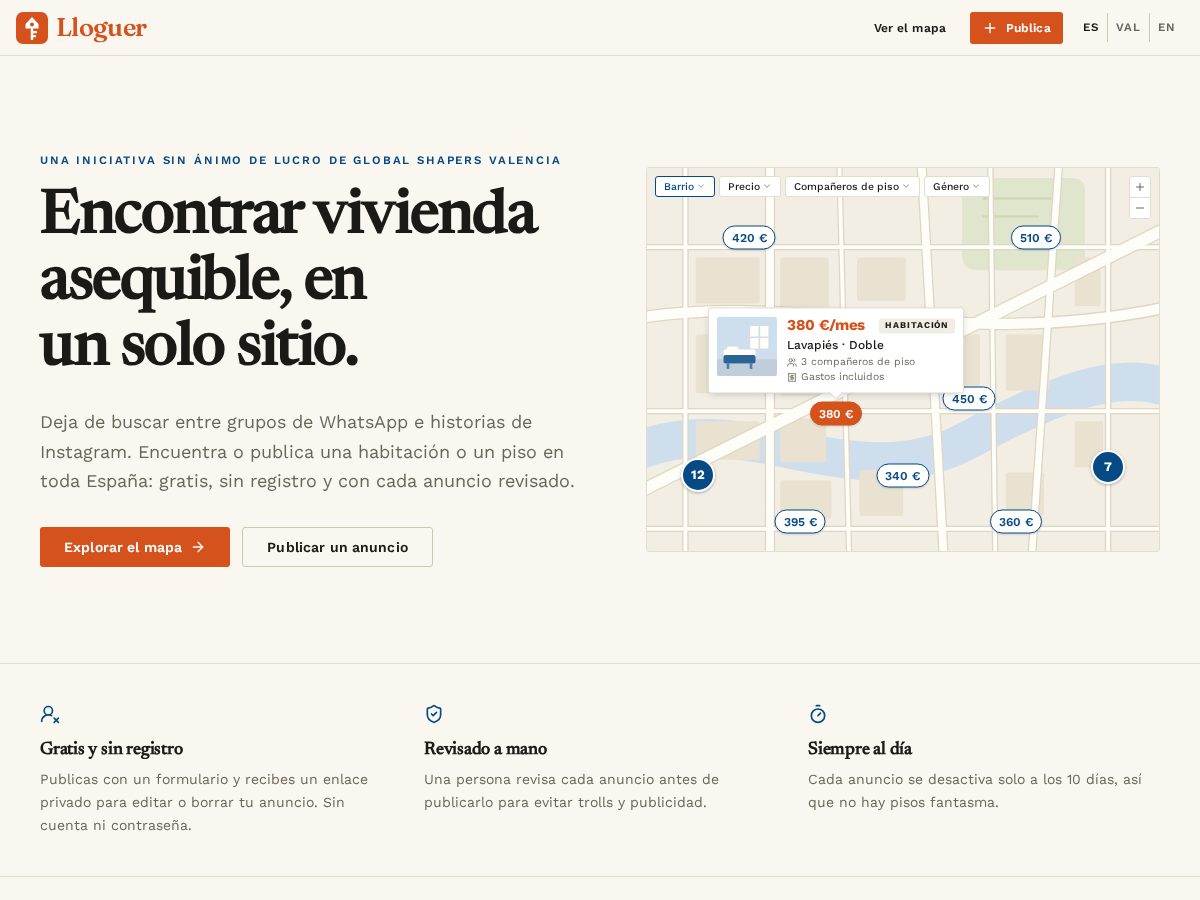Image resolution: width=1200 pixels, height=900 pixels.
Task: Open the Barrio filter dropdown
Action: pos(685,187)
